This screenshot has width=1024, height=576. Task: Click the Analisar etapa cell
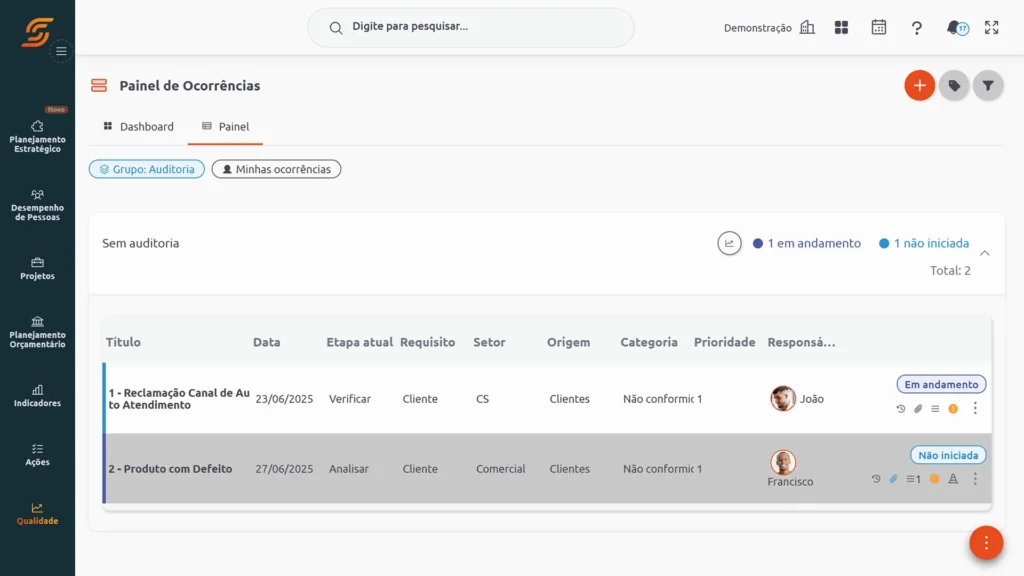coord(349,469)
